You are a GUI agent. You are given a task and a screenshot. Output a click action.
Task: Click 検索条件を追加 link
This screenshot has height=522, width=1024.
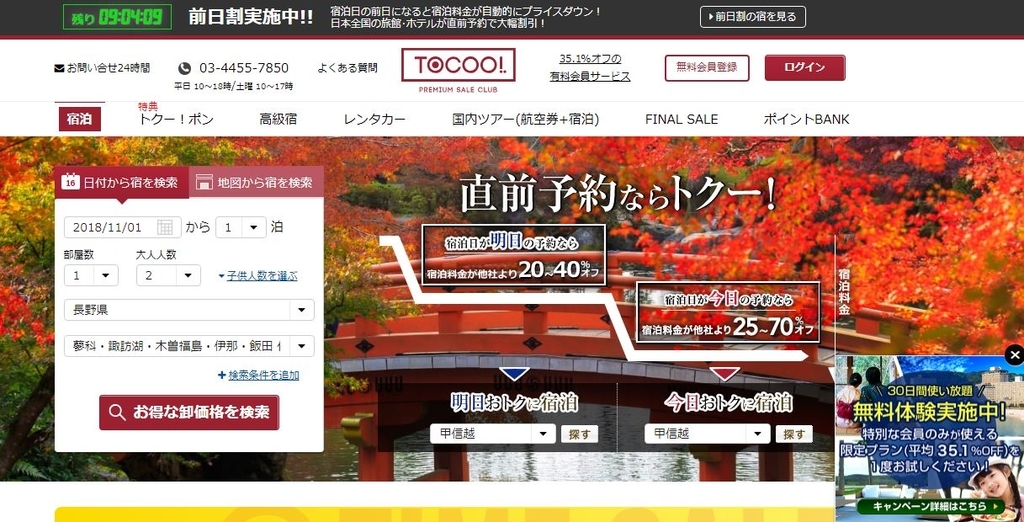click(264, 375)
